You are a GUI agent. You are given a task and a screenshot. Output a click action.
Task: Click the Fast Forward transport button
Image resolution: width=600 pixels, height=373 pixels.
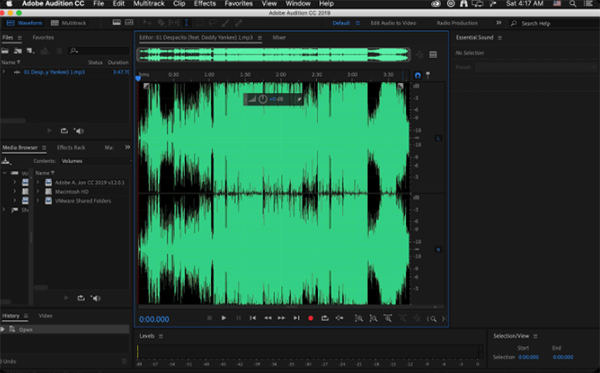point(282,318)
